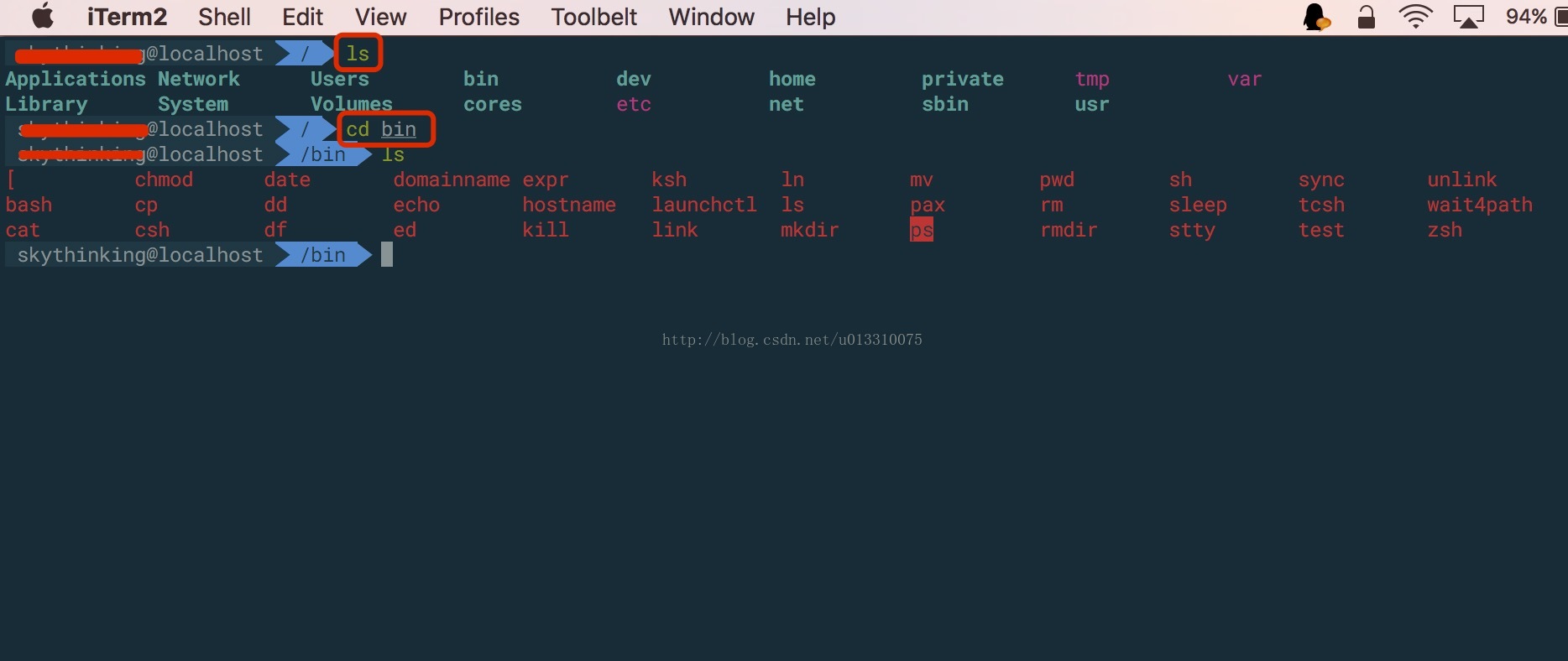Click the rmdir file name
The image size is (1568, 661).
(x=1069, y=230)
